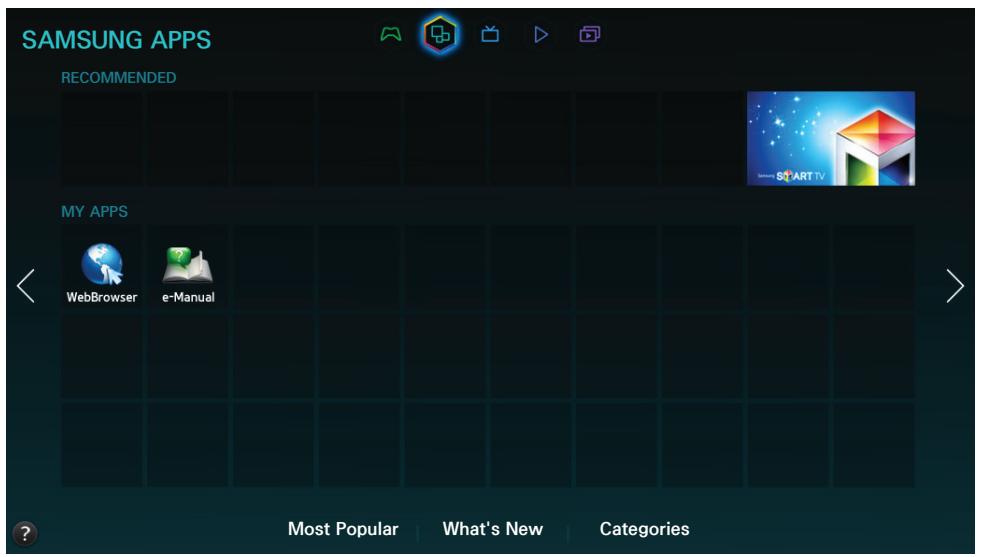The width and height of the screenshot is (982, 557).
Task: Open the Movies & TV play icon
Action: [541, 34]
